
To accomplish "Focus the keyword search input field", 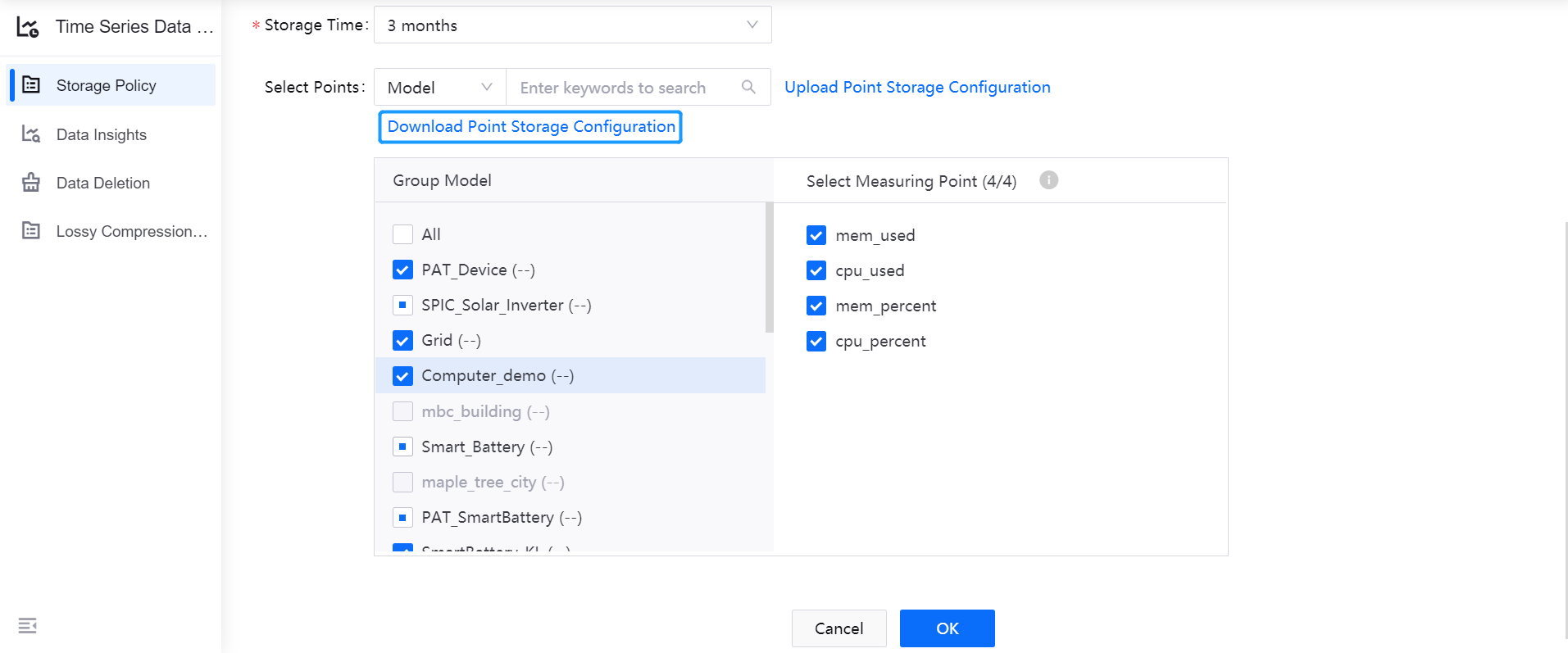I will 623,87.
